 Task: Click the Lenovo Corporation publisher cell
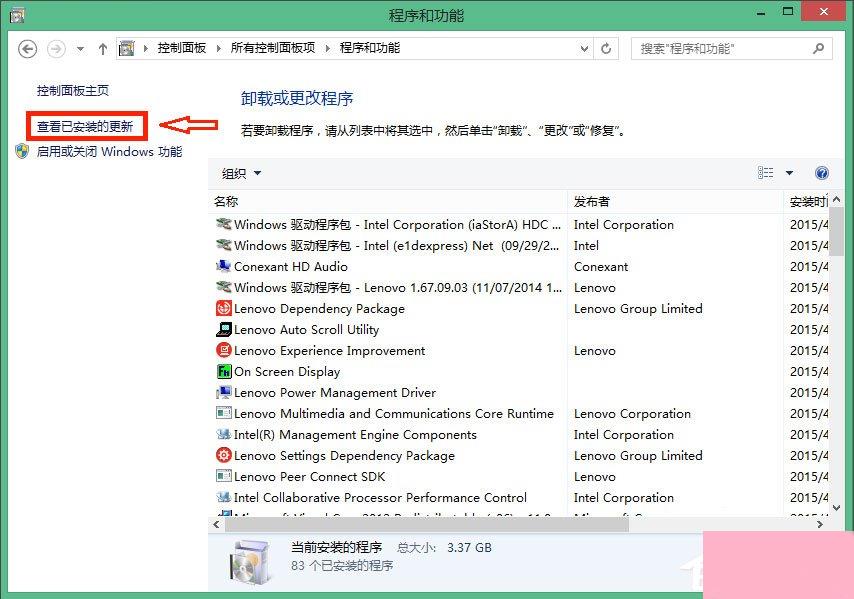pos(632,413)
